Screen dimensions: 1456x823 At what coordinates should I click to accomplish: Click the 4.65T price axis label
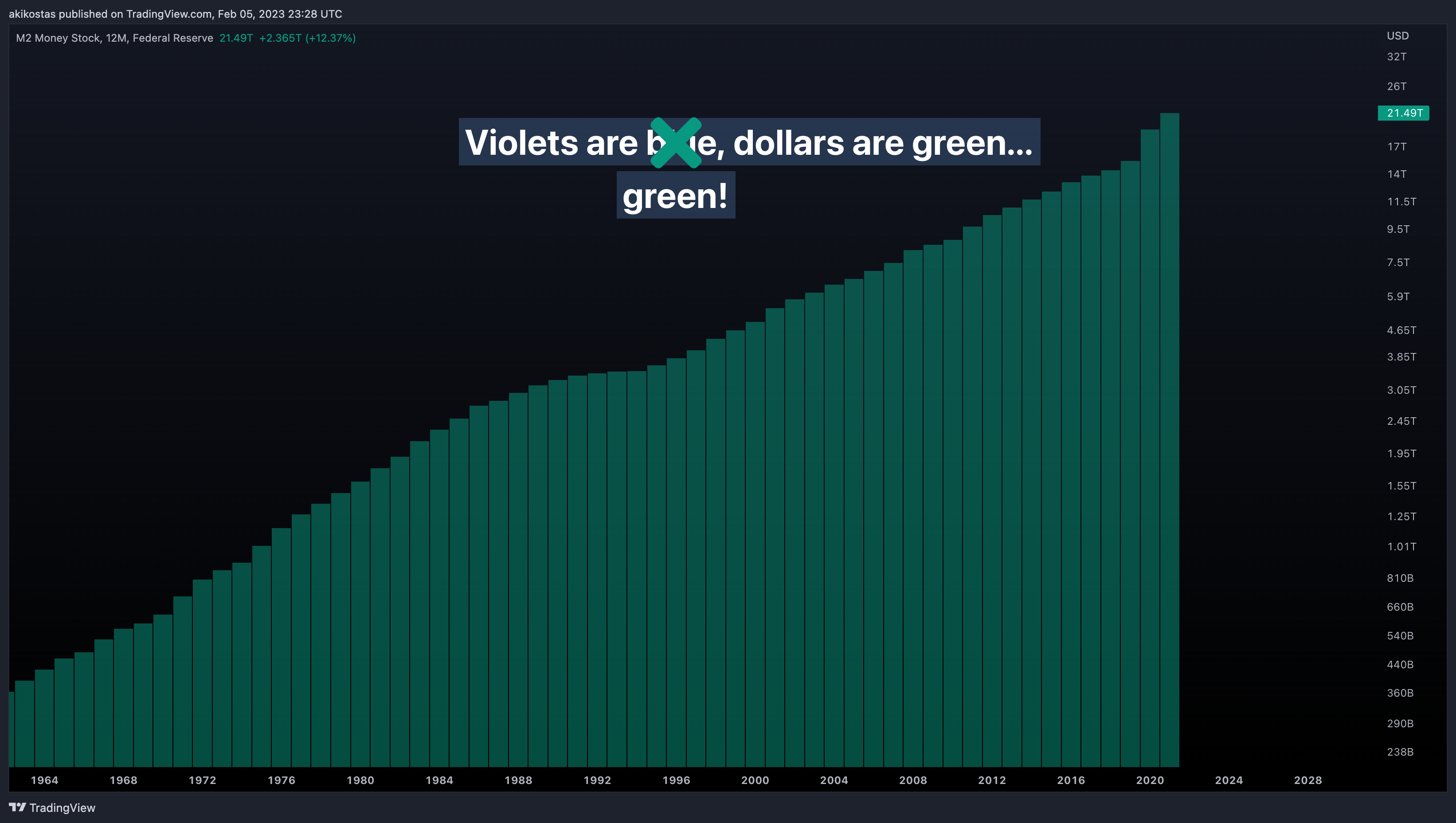pyautogui.click(x=1402, y=330)
